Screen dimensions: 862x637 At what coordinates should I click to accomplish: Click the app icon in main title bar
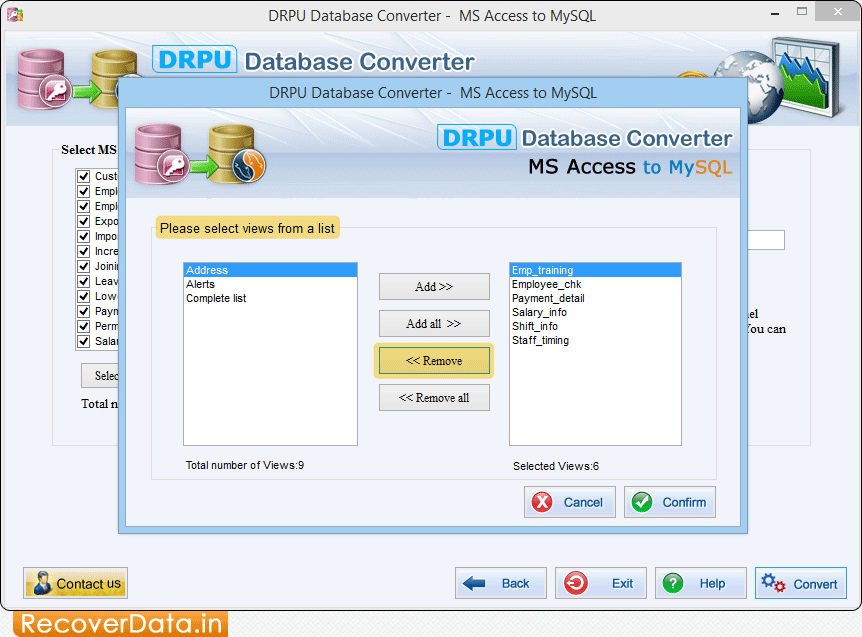click(x=15, y=15)
